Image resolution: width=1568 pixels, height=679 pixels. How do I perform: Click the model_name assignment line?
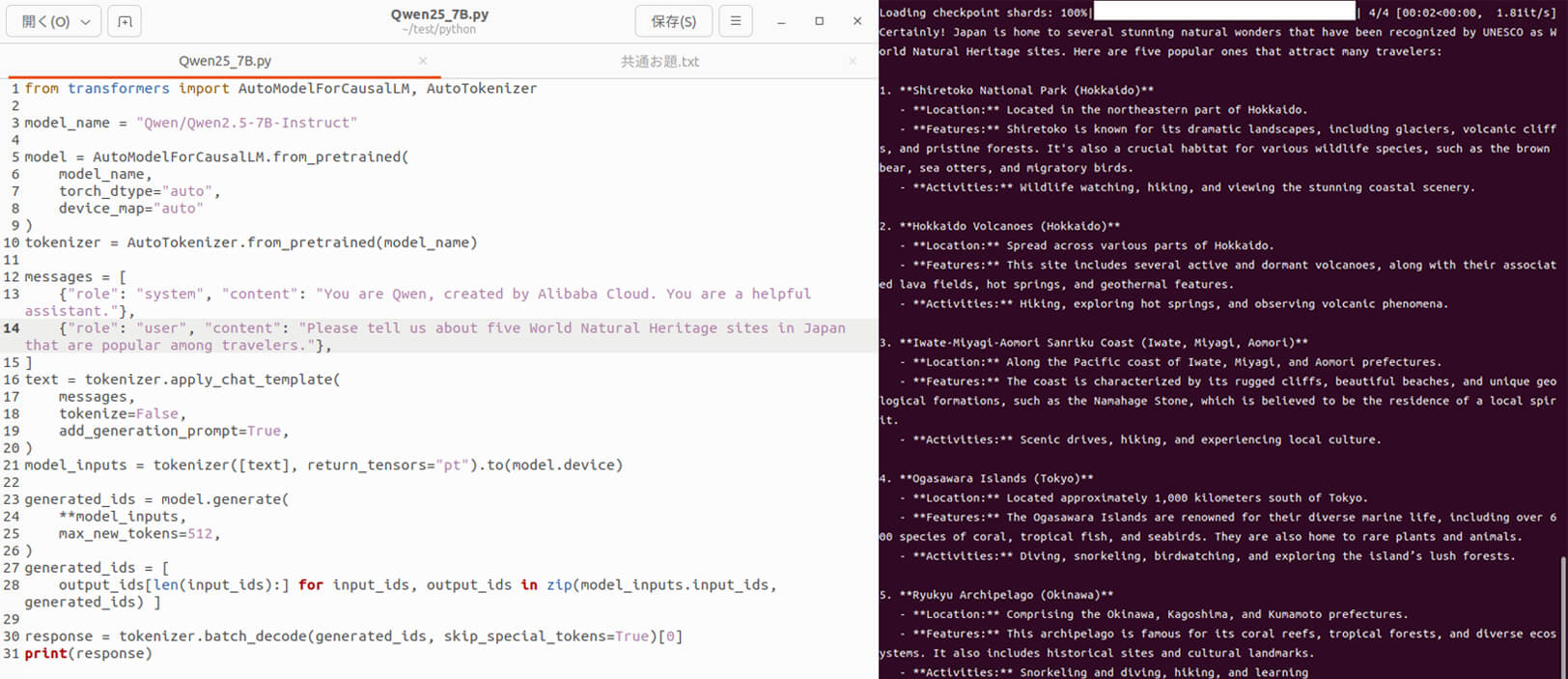click(x=191, y=123)
